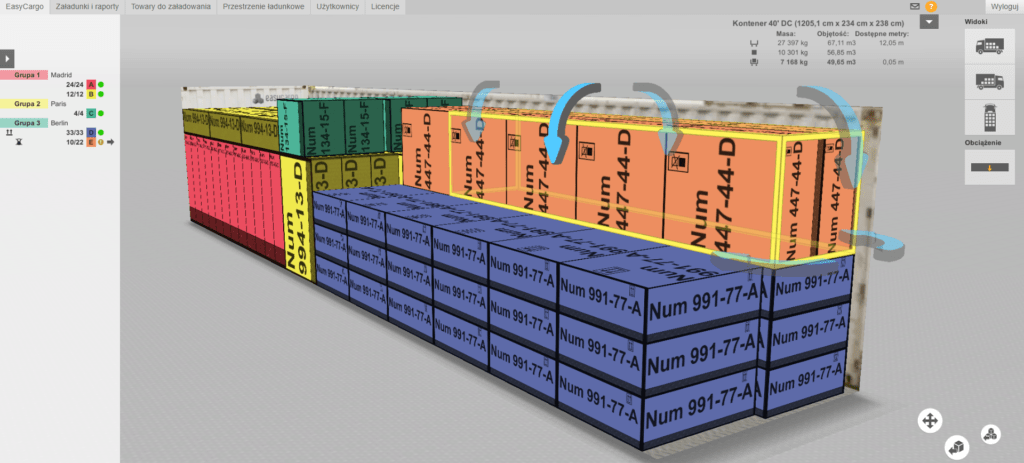Open the orange help question mark

[x=931, y=7]
